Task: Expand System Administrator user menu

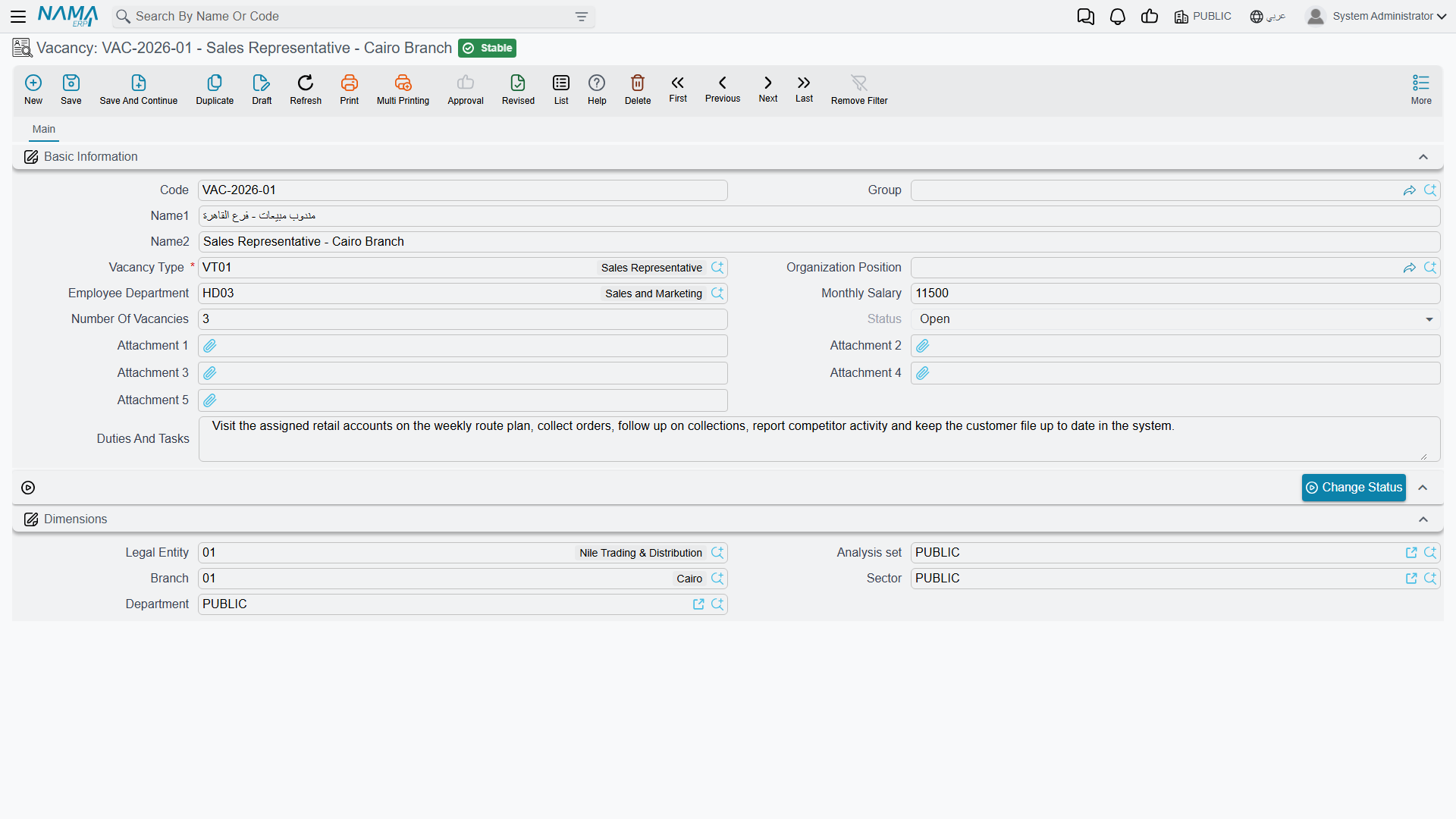Action: click(1377, 17)
